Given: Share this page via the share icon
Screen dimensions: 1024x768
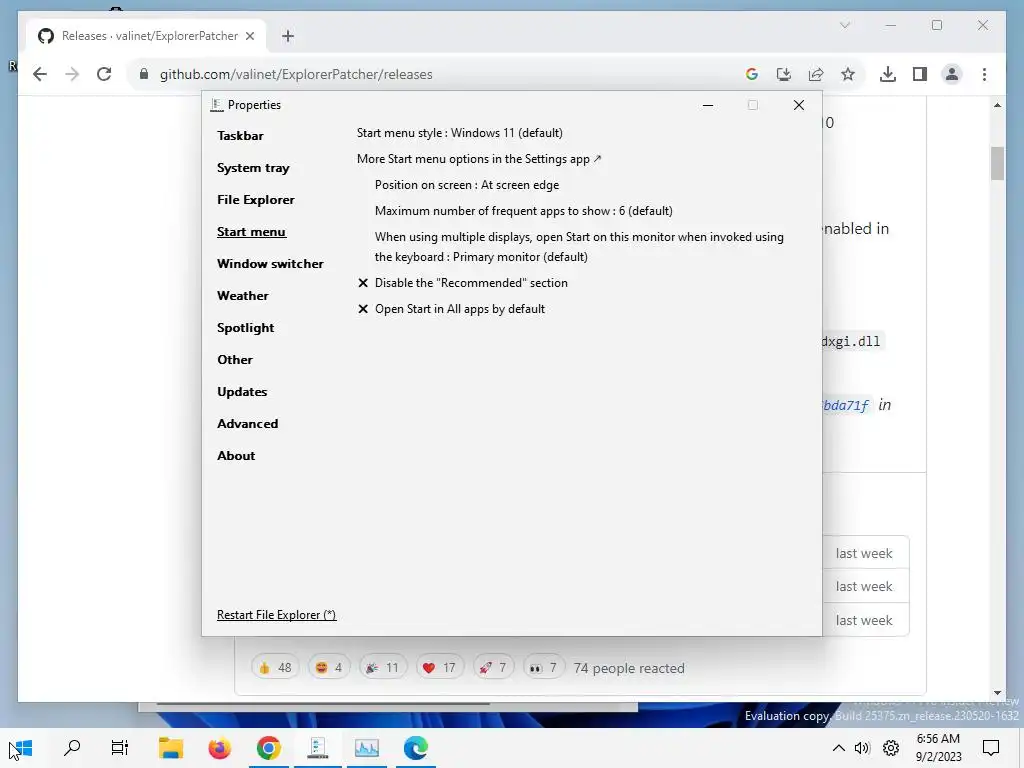Looking at the screenshot, I should click(x=816, y=74).
